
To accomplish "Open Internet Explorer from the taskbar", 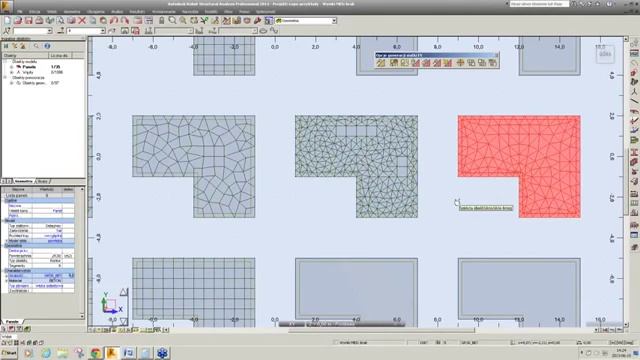I will pos(46,353).
